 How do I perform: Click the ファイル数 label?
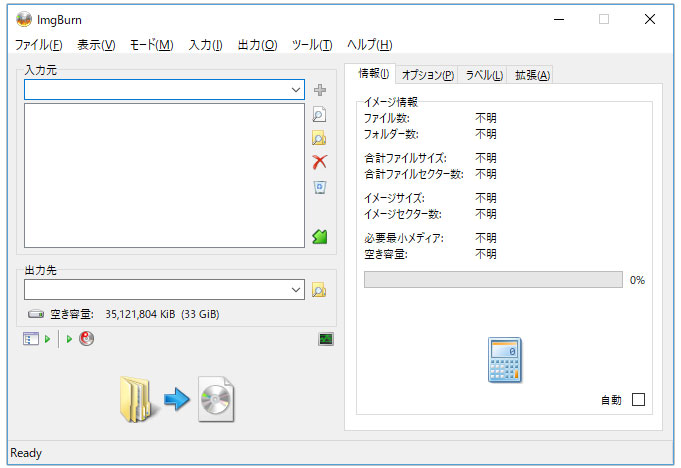coord(387,118)
